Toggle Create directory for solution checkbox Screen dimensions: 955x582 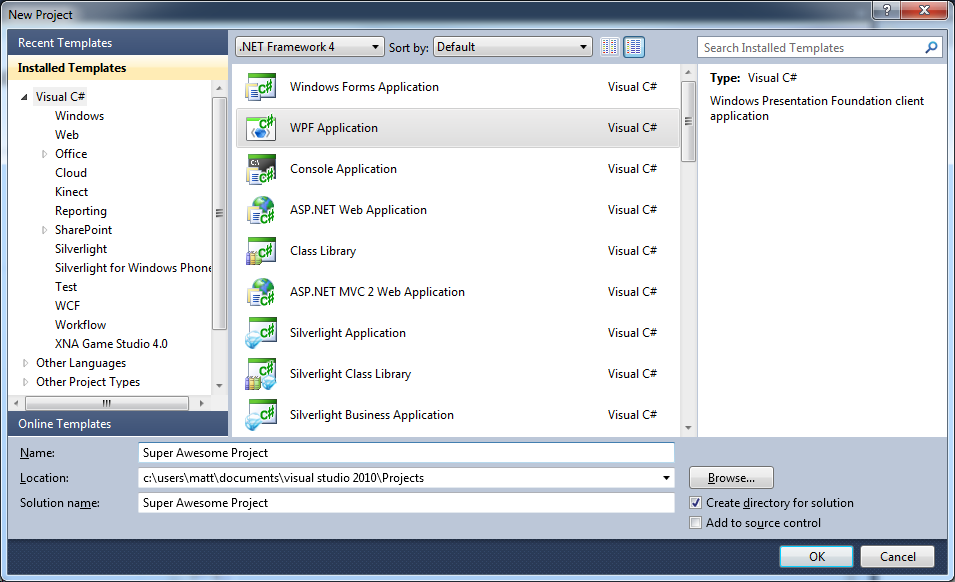coord(696,503)
